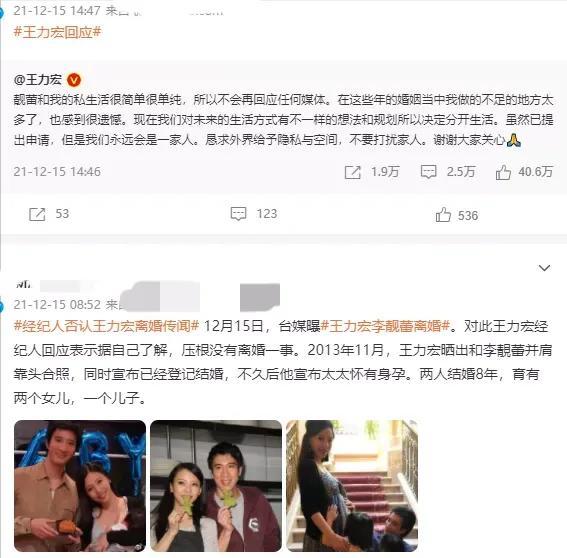Open hashtag #经纪人否认王力宏离婚传闻#
The height and width of the screenshot is (558, 567).
(x=106, y=326)
